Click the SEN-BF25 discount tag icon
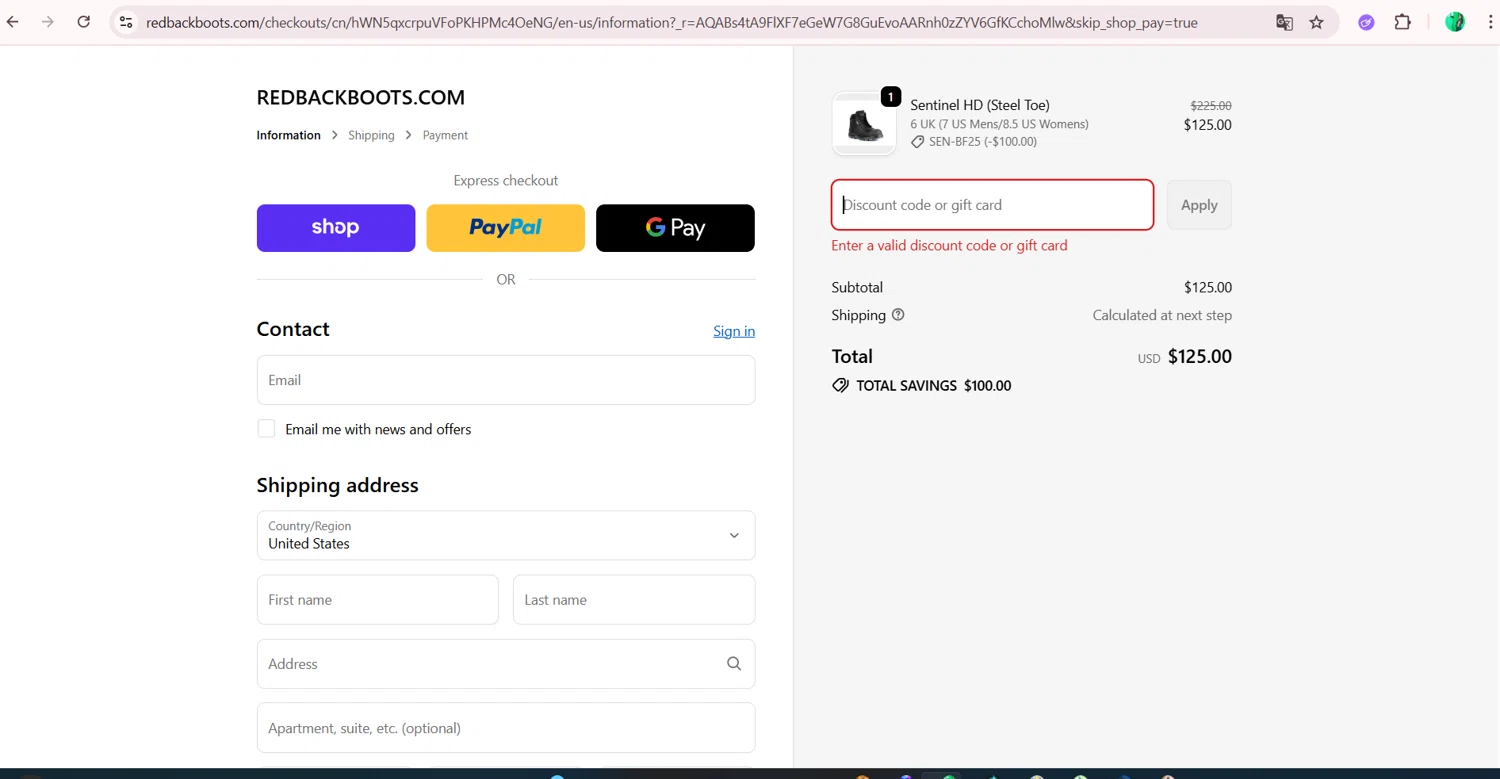 (917, 142)
